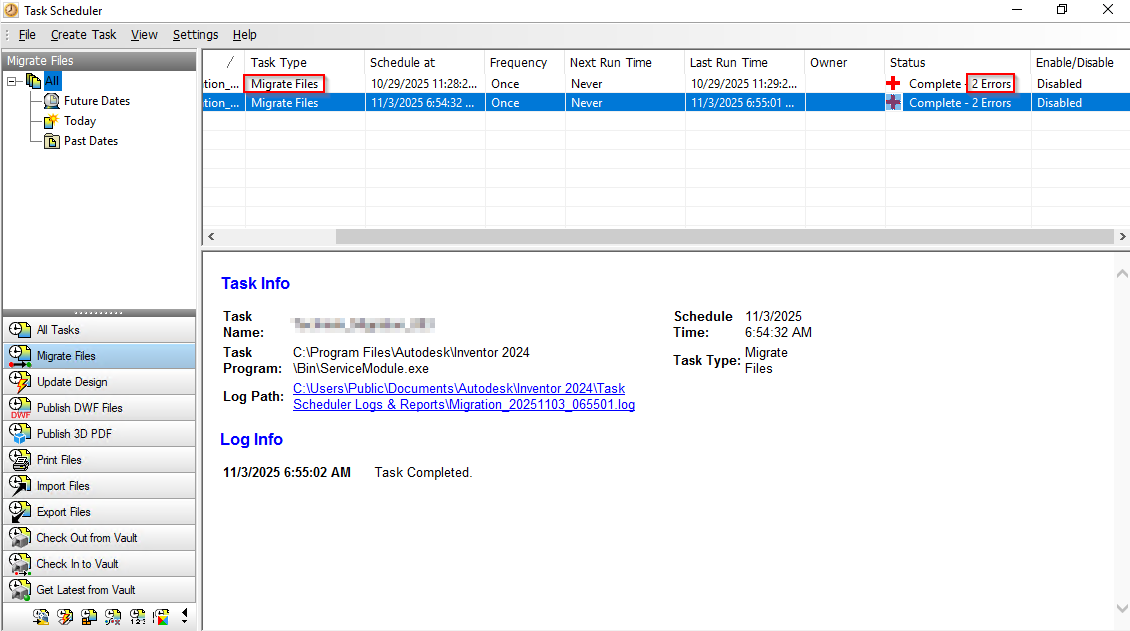
Task: Open Check In to Vault category
Action: click(x=99, y=563)
